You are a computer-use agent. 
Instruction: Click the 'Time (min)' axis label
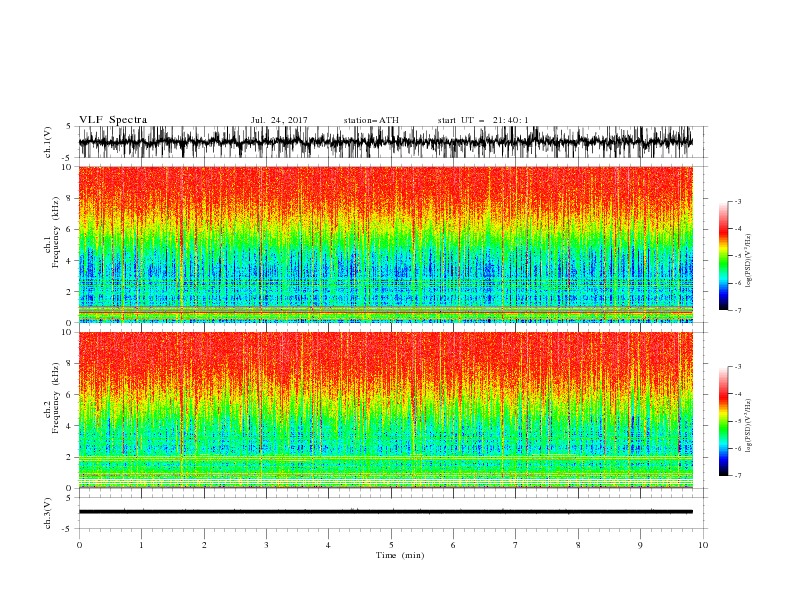click(x=400, y=555)
